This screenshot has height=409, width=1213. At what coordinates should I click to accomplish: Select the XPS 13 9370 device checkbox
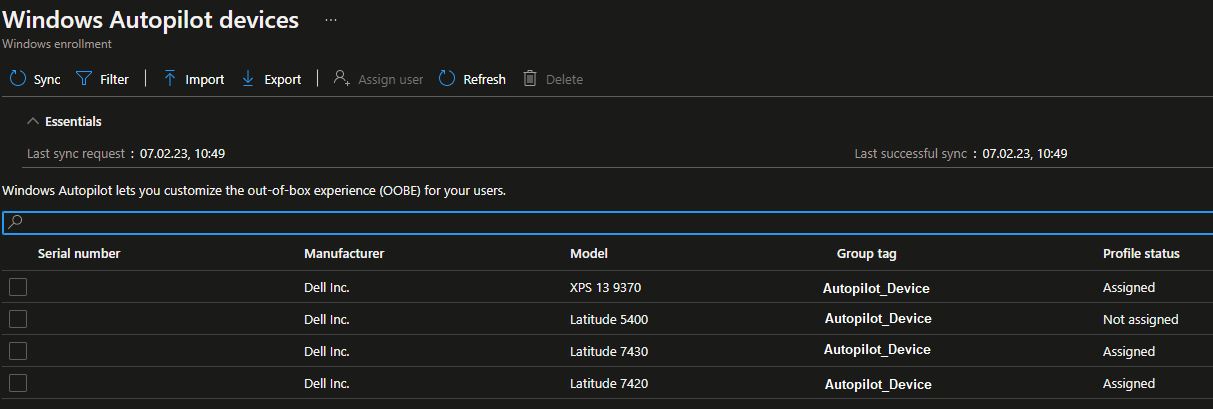point(18,288)
